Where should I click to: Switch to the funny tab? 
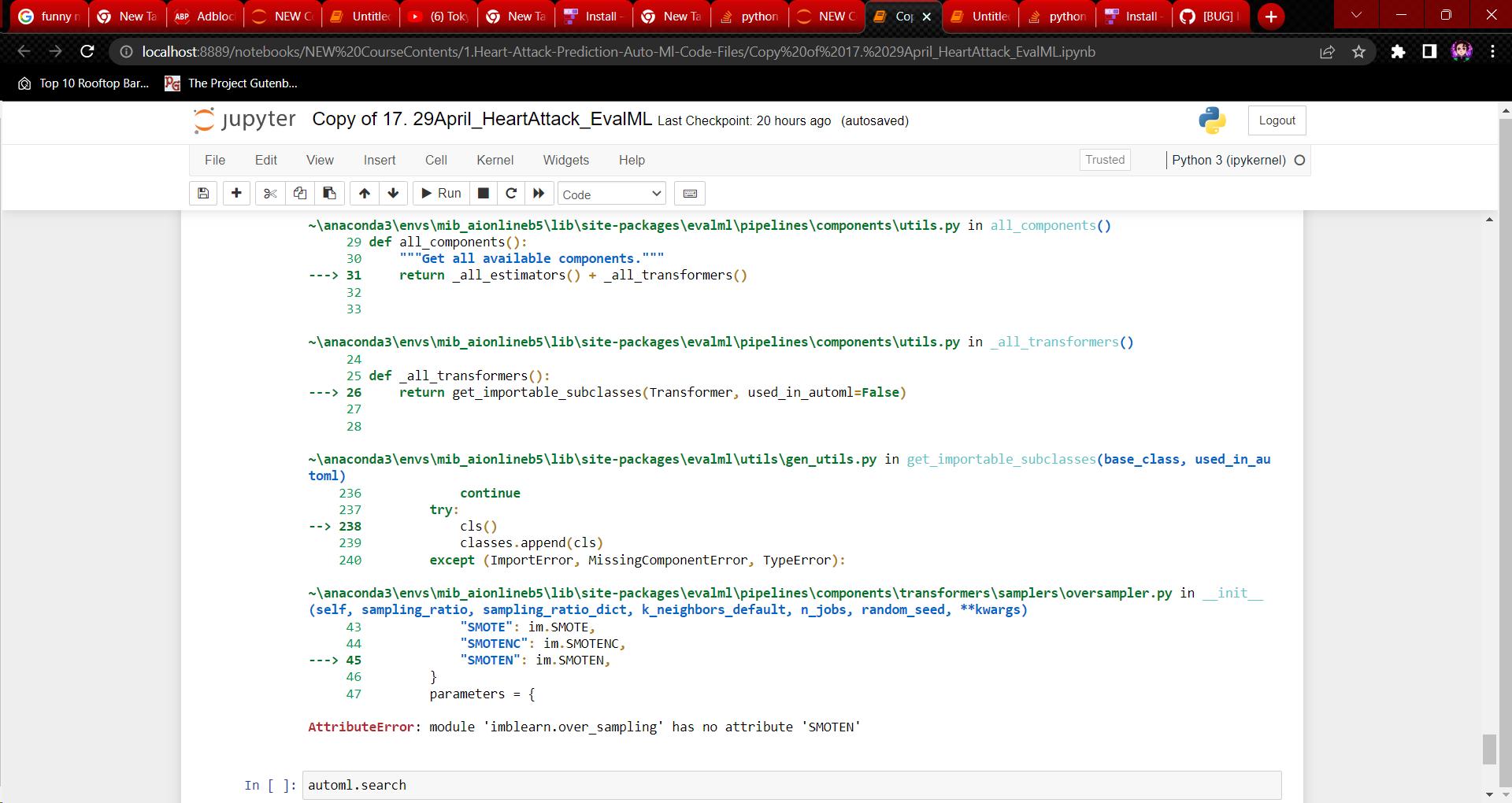click(x=49, y=17)
